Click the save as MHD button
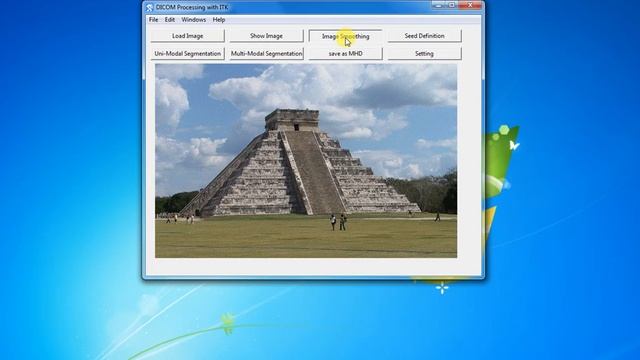 point(345,53)
